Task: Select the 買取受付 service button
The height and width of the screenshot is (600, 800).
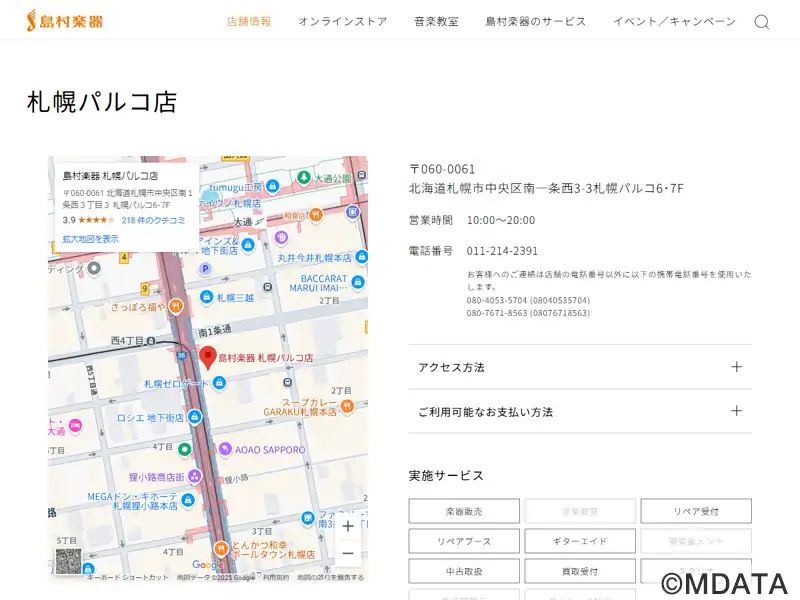Action: pos(580,571)
